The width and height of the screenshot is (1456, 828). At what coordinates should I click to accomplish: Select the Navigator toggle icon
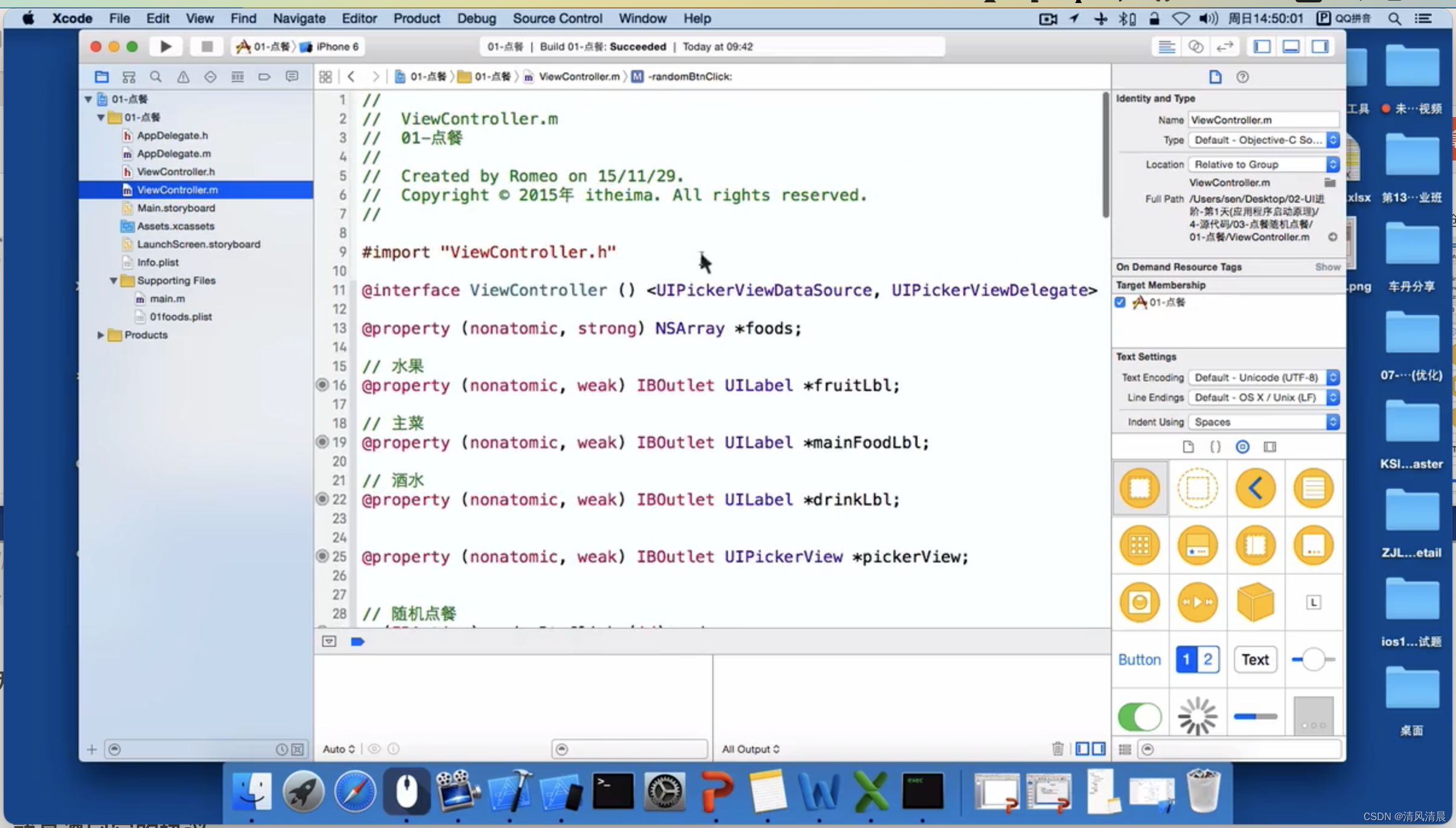[1264, 46]
